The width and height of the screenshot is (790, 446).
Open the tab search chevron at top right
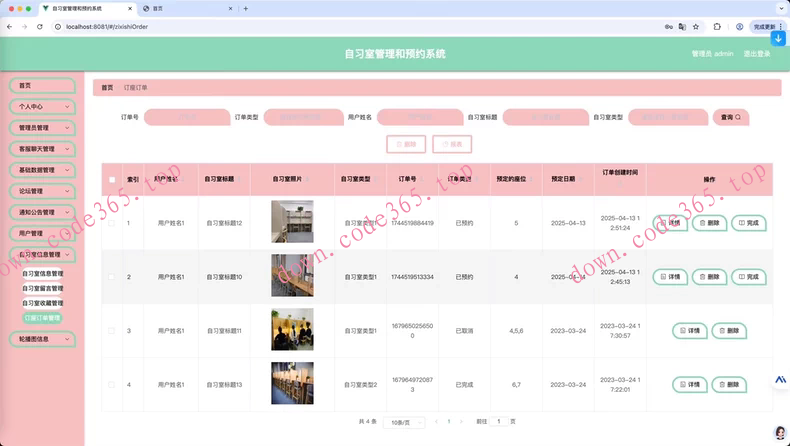(x=781, y=9)
